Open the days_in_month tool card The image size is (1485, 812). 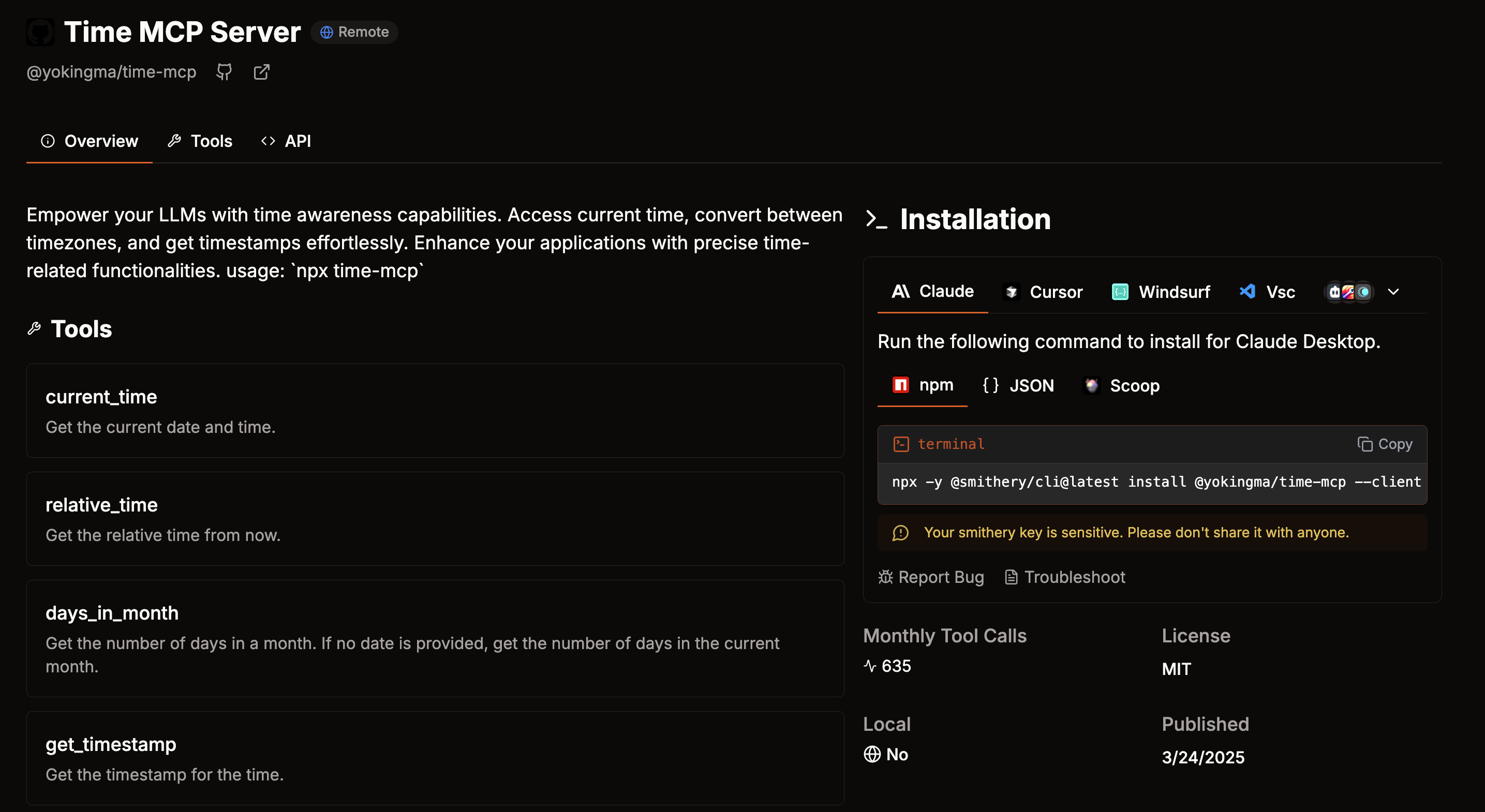tap(435, 639)
